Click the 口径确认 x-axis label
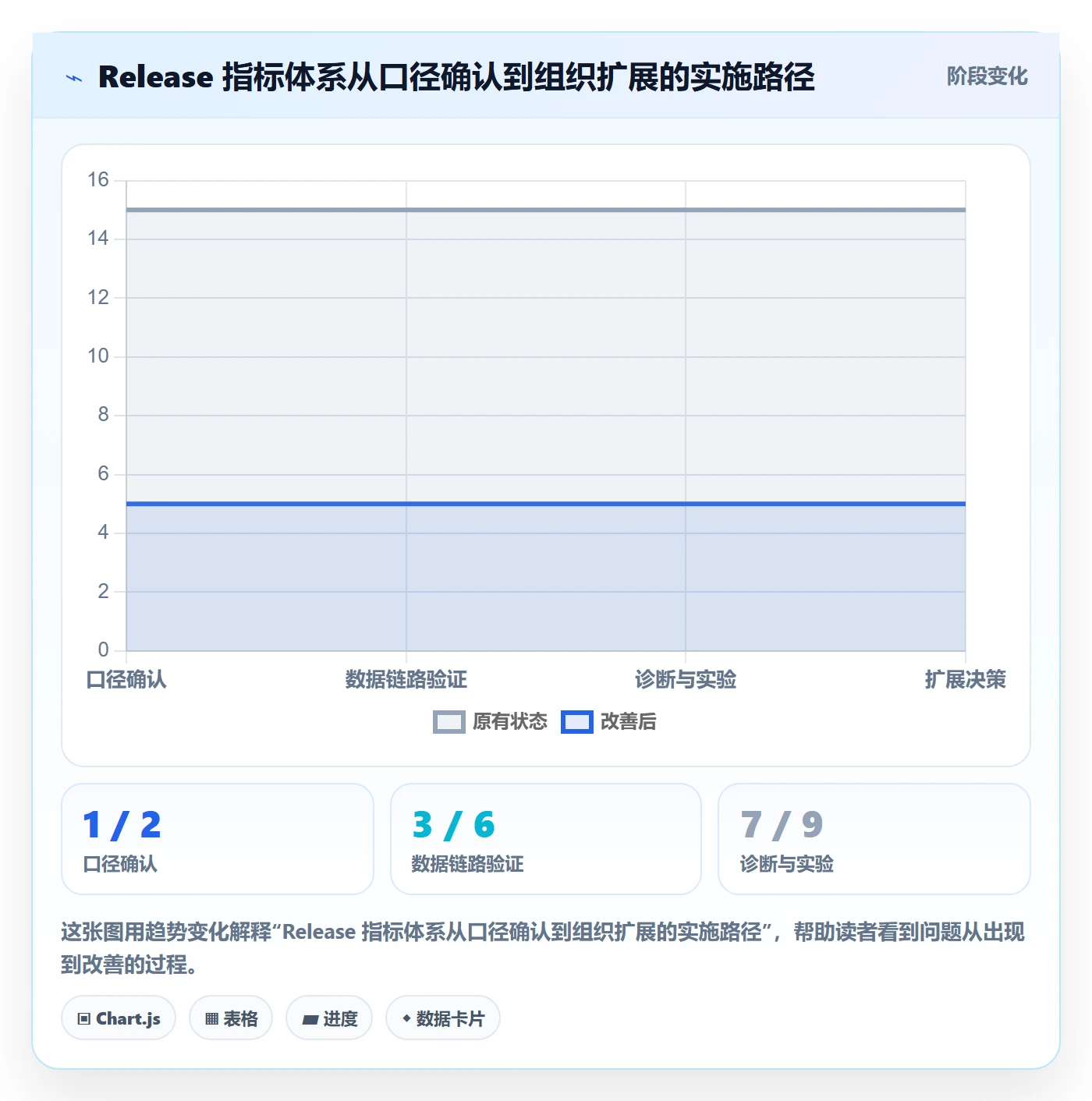This screenshot has height=1101, width=1092. pos(126,679)
